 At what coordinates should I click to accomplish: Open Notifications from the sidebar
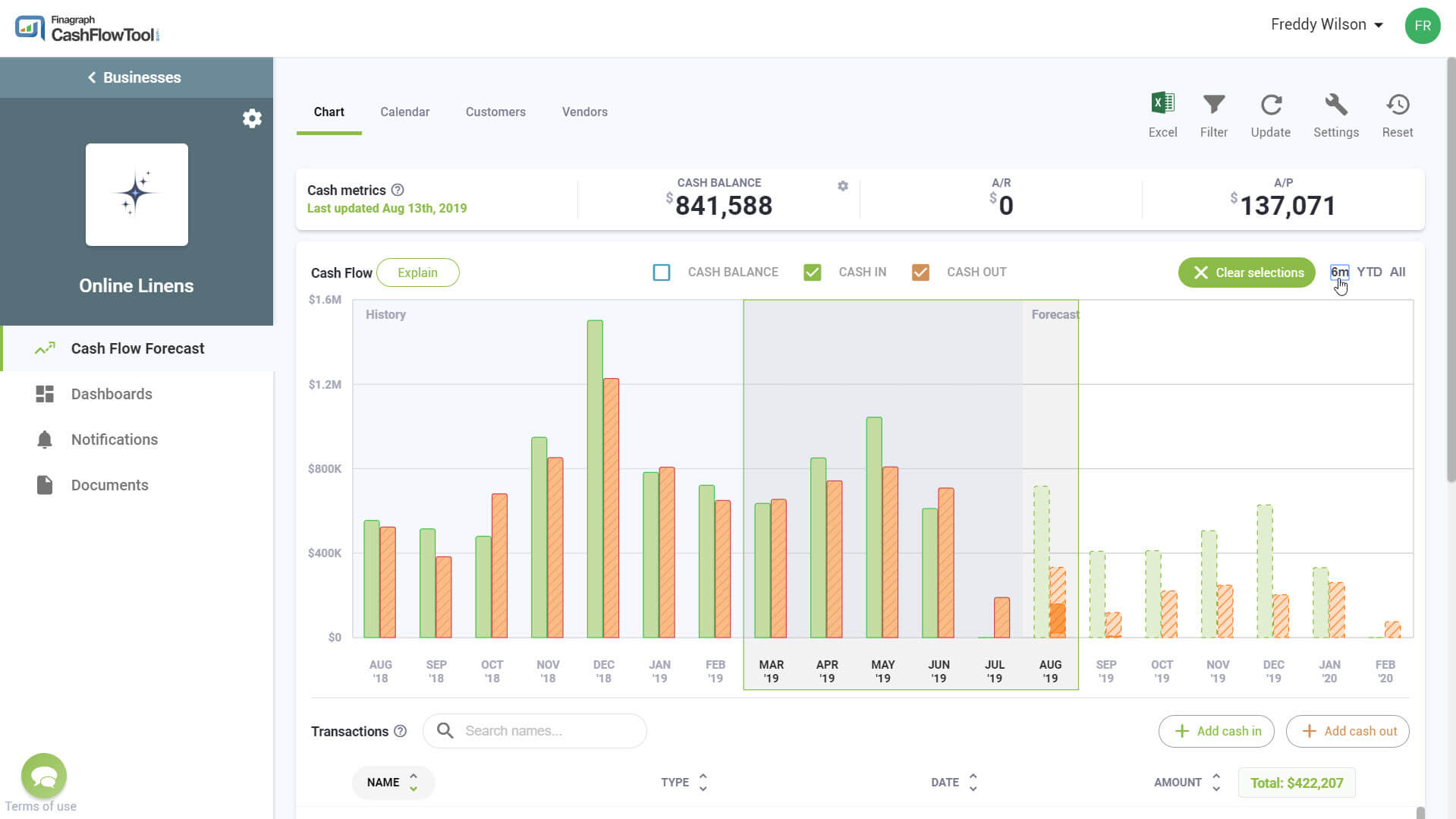tap(115, 439)
